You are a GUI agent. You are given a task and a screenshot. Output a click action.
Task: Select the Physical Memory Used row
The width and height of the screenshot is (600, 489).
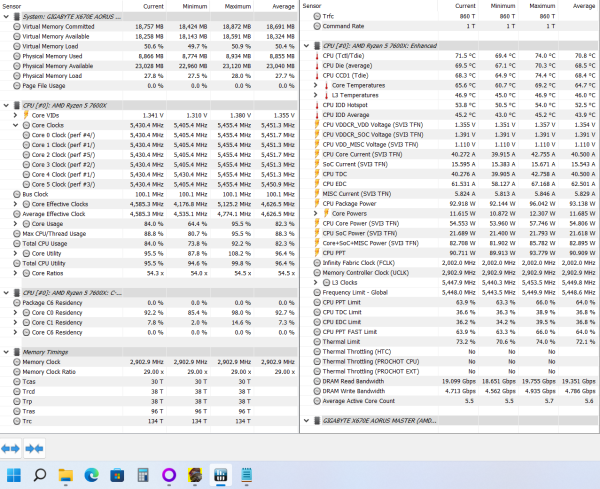[x=149, y=56]
